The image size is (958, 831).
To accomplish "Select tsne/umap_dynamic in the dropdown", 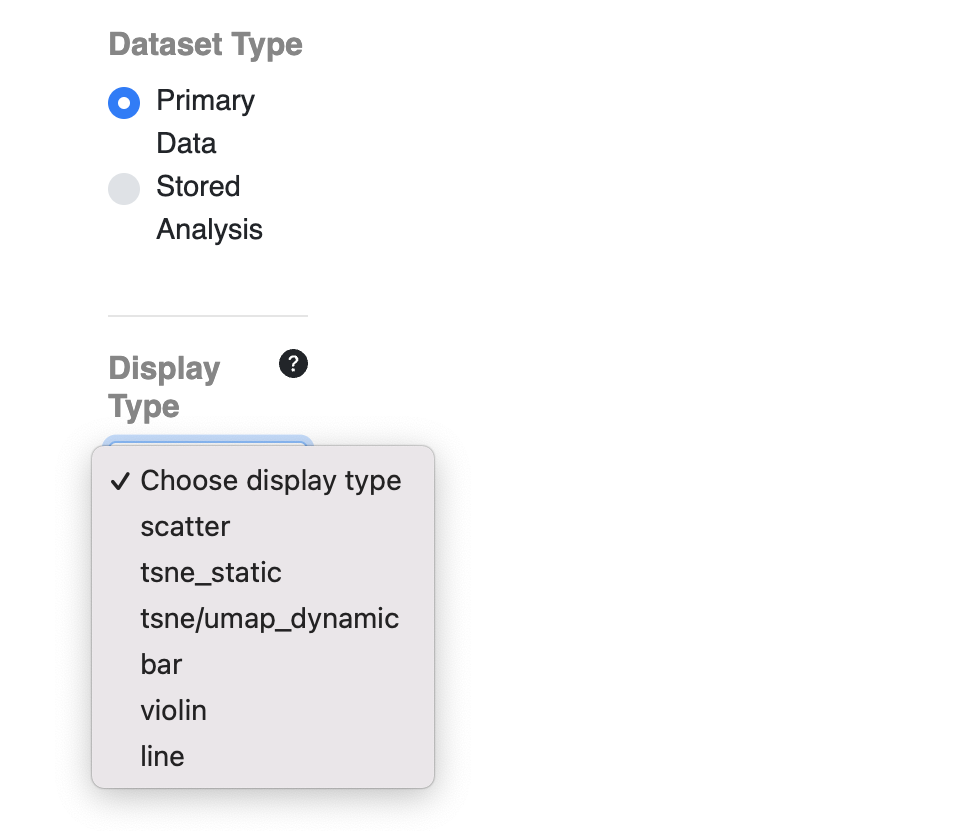I will [263, 618].
